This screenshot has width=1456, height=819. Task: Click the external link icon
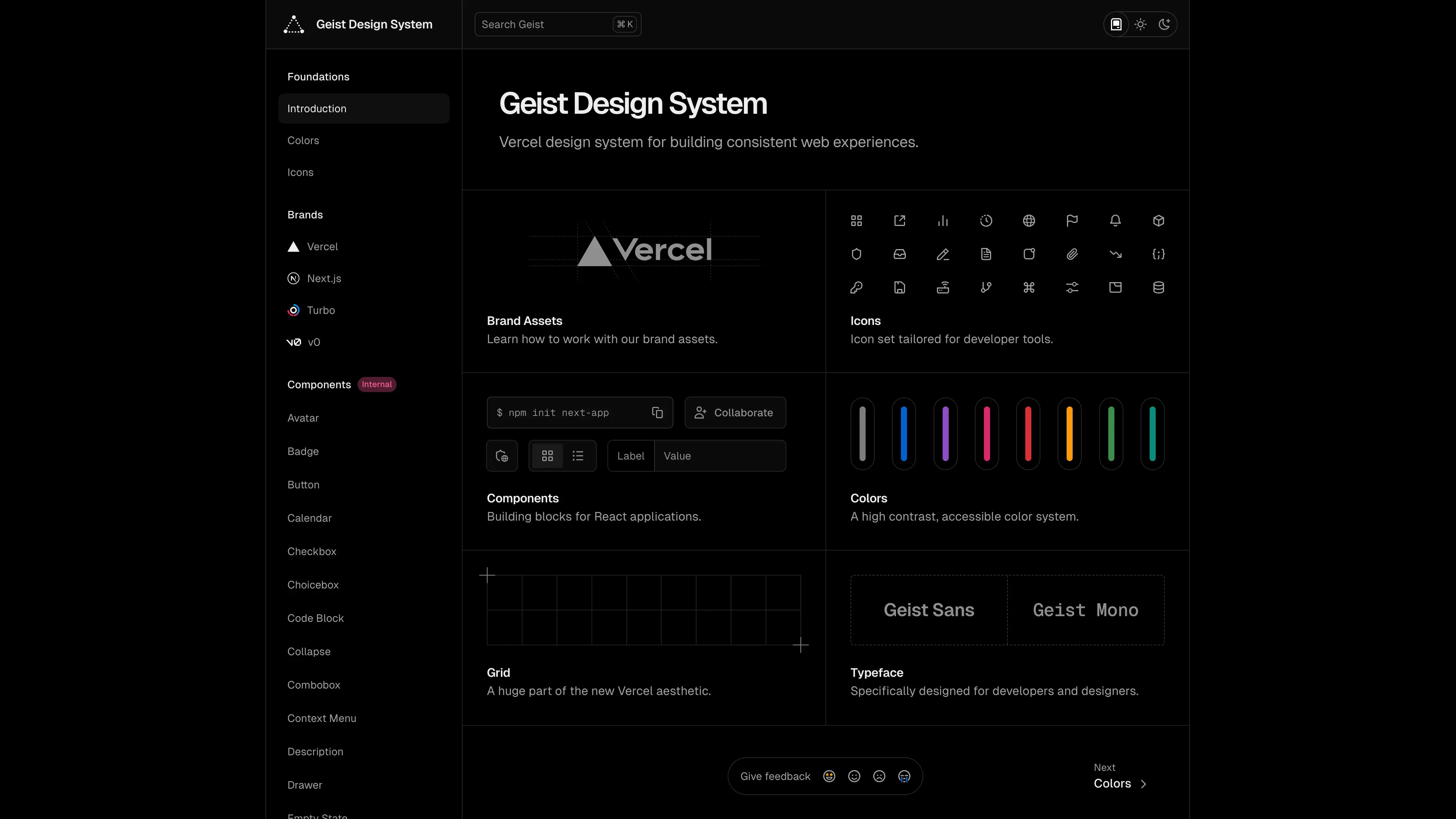(899, 220)
